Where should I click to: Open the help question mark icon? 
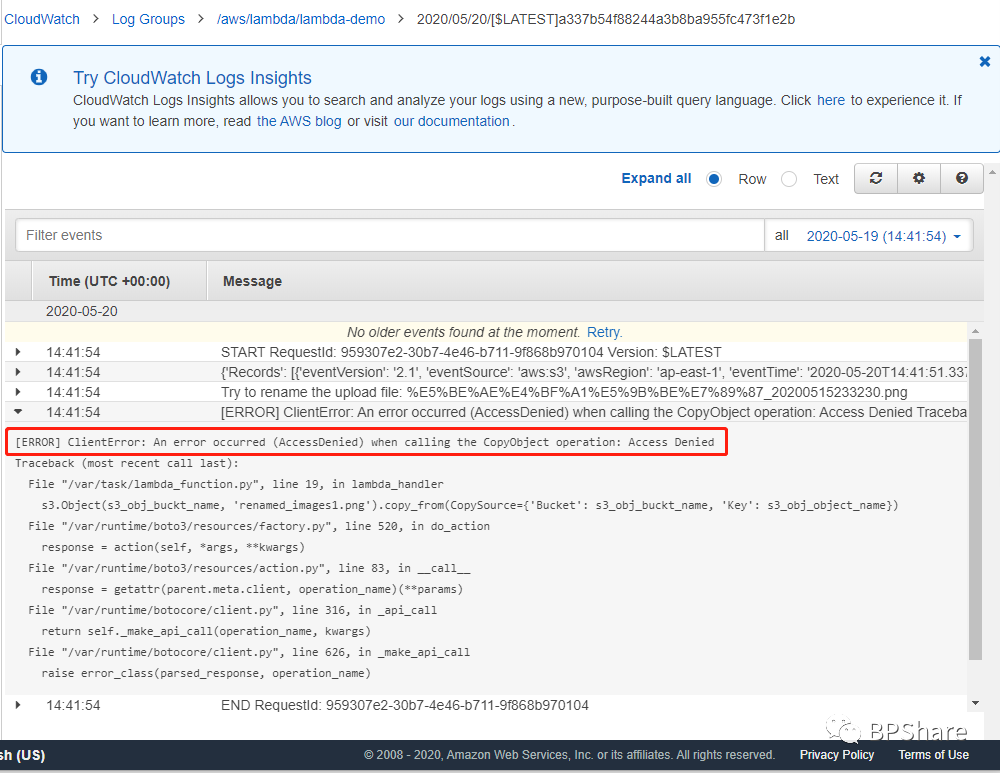[962, 179]
